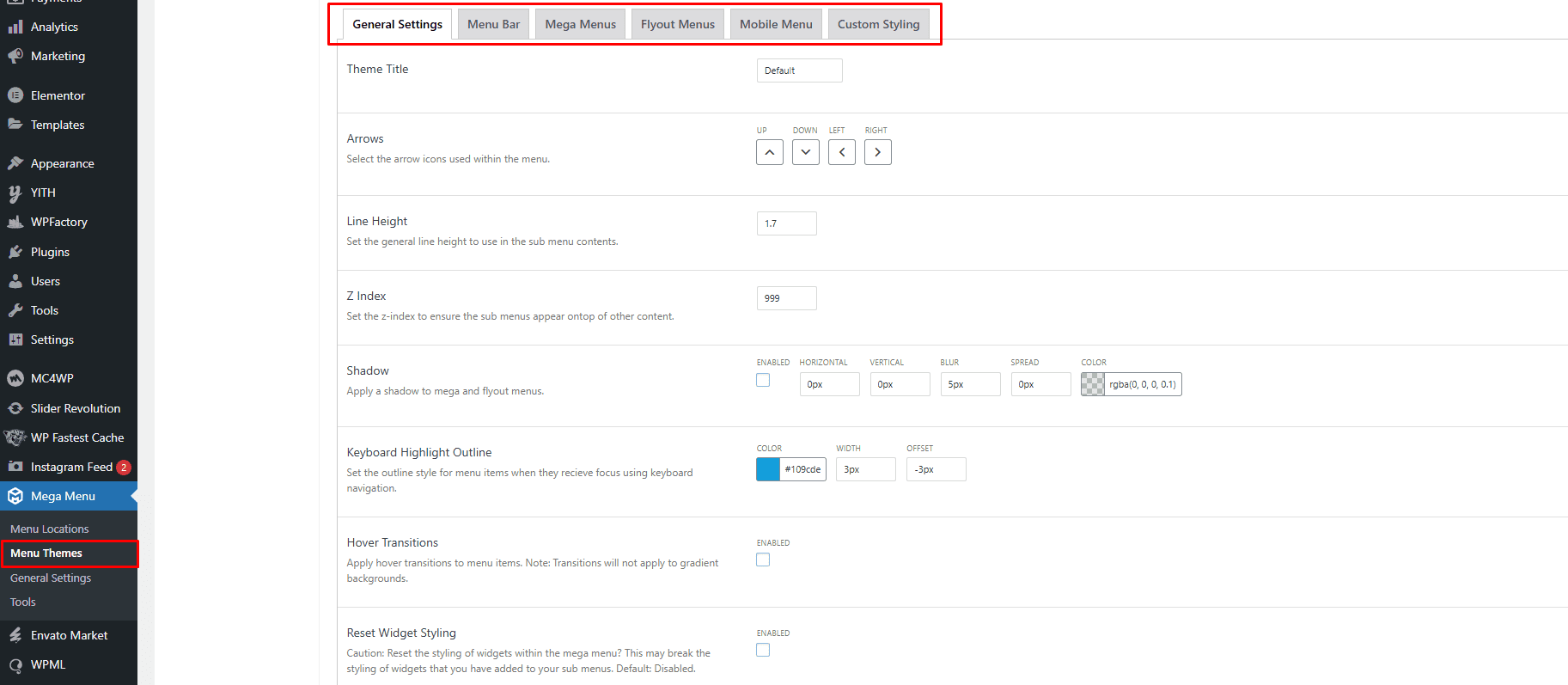
Task: Go to Mega Menu General Settings link
Action: (51, 578)
